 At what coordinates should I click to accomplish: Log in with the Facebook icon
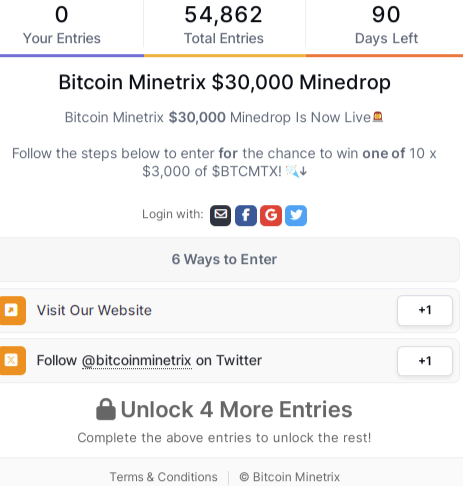(246, 215)
